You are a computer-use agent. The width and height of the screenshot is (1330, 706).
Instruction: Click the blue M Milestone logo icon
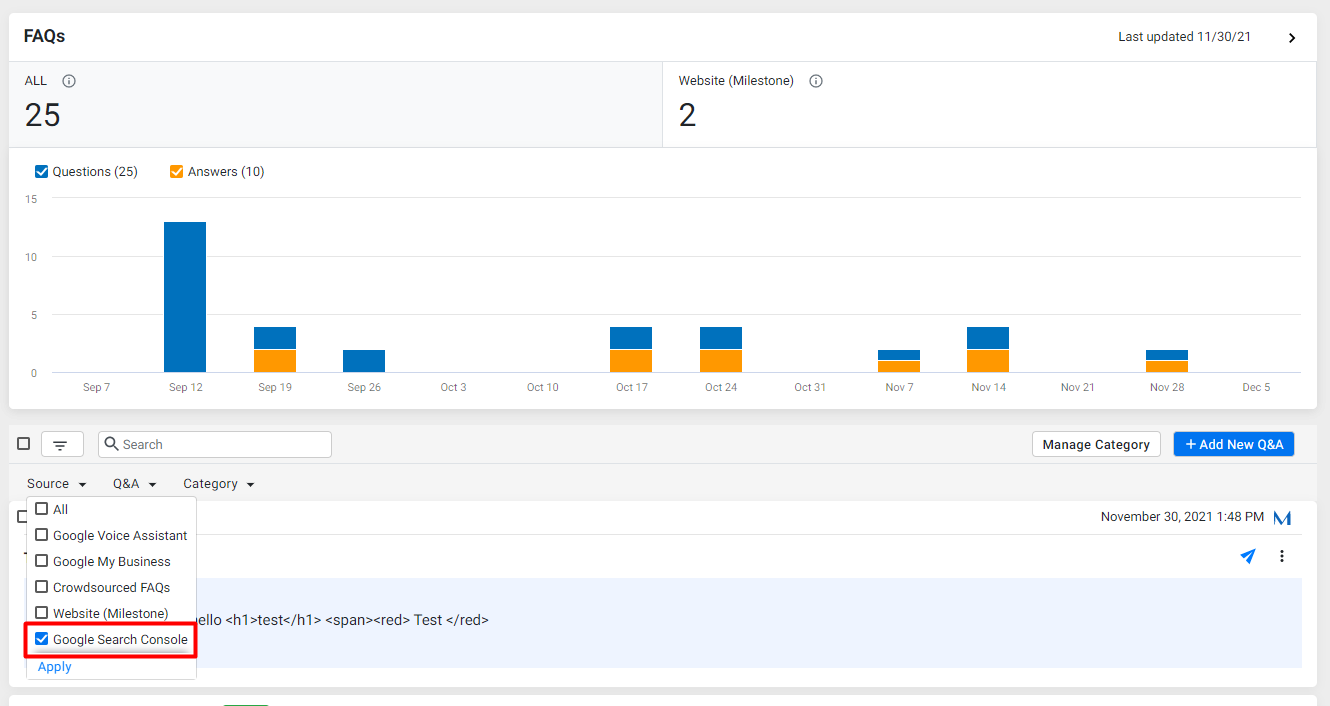(x=1282, y=517)
